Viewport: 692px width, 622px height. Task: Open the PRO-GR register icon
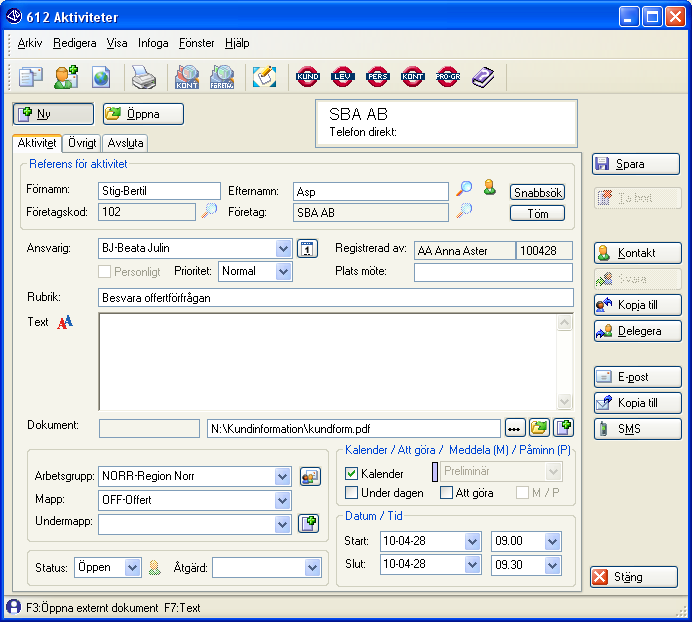point(448,76)
